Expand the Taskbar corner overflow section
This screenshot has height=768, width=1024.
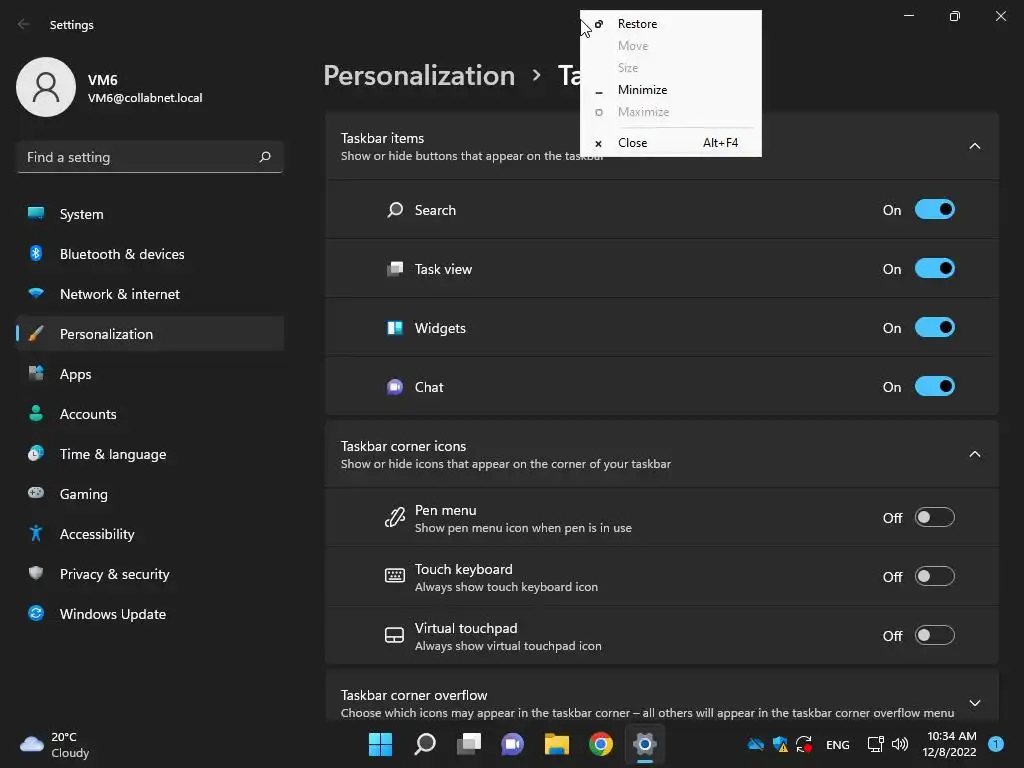coord(974,703)
